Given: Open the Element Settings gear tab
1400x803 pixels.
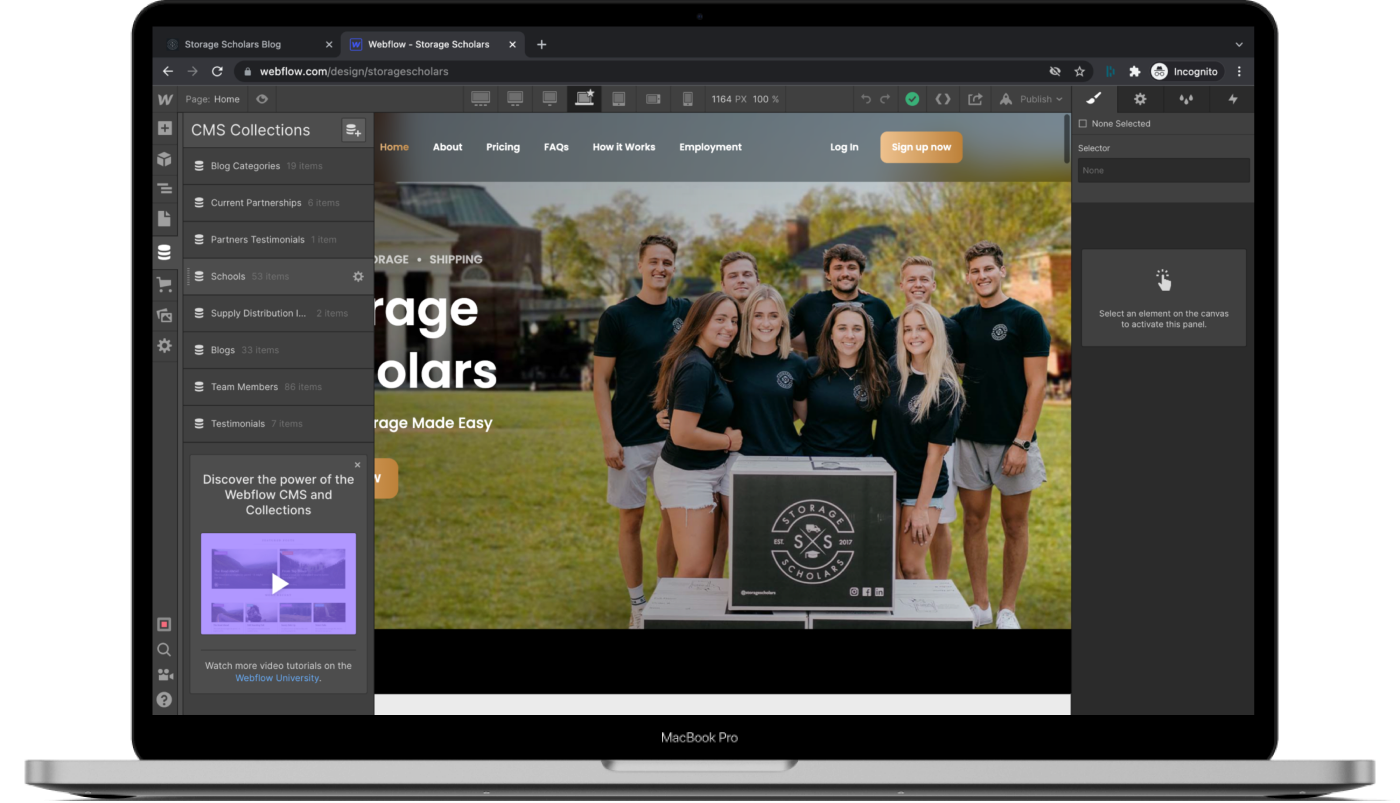Looking at the screenshot, I should point(1140,99).
